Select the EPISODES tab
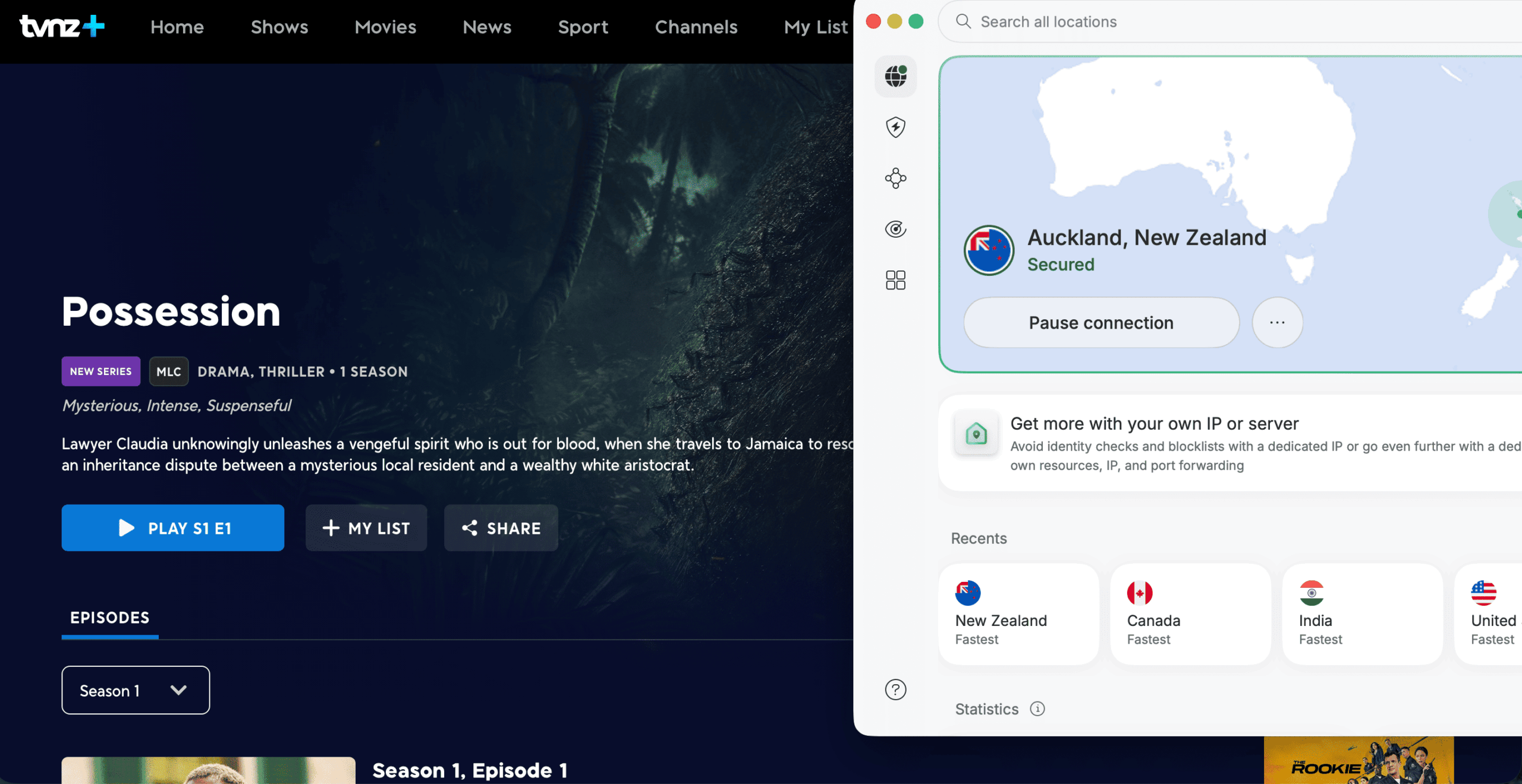The width and height of the screenshot is (1522, 784). coord(110,618)
